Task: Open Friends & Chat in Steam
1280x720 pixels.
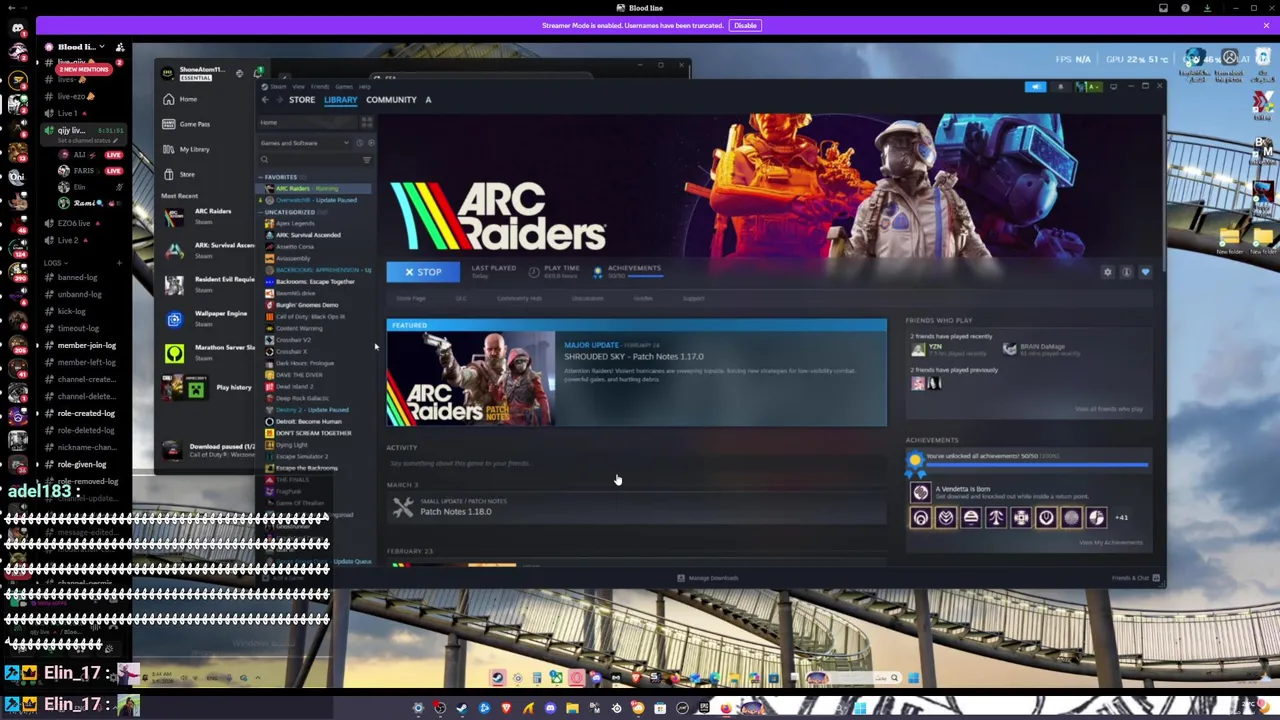Action: coord(1135,578)
